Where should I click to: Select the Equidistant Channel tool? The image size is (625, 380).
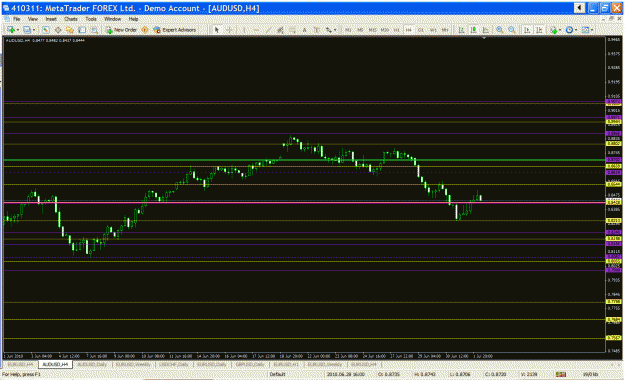click(280, 30)
